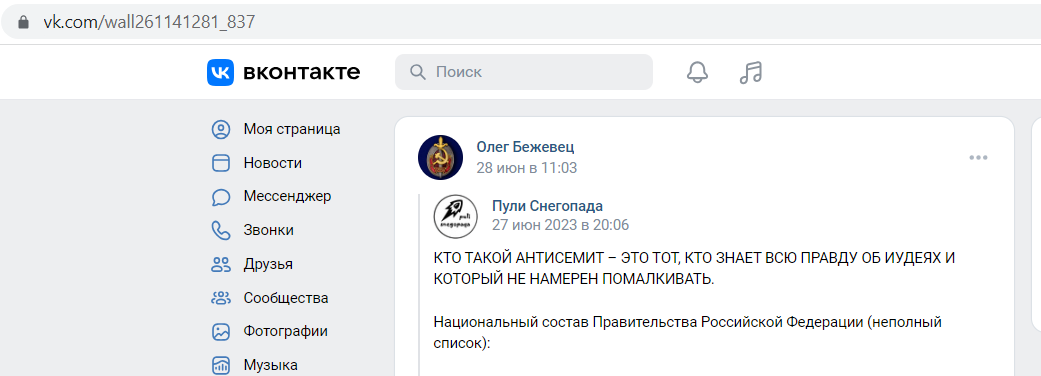Click the Музыка sidebar icon
Viewport: 1041px width, 376px height.
[220, 365]
